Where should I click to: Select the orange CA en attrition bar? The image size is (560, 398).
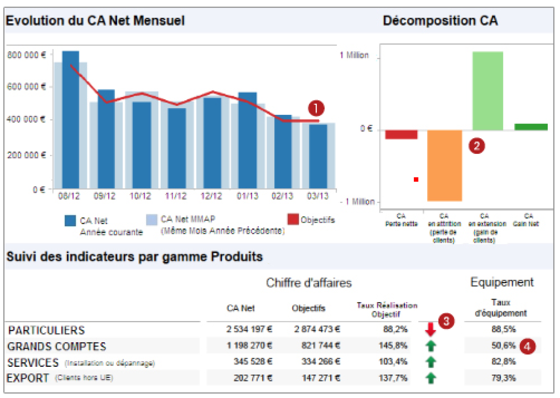point(445,165)
